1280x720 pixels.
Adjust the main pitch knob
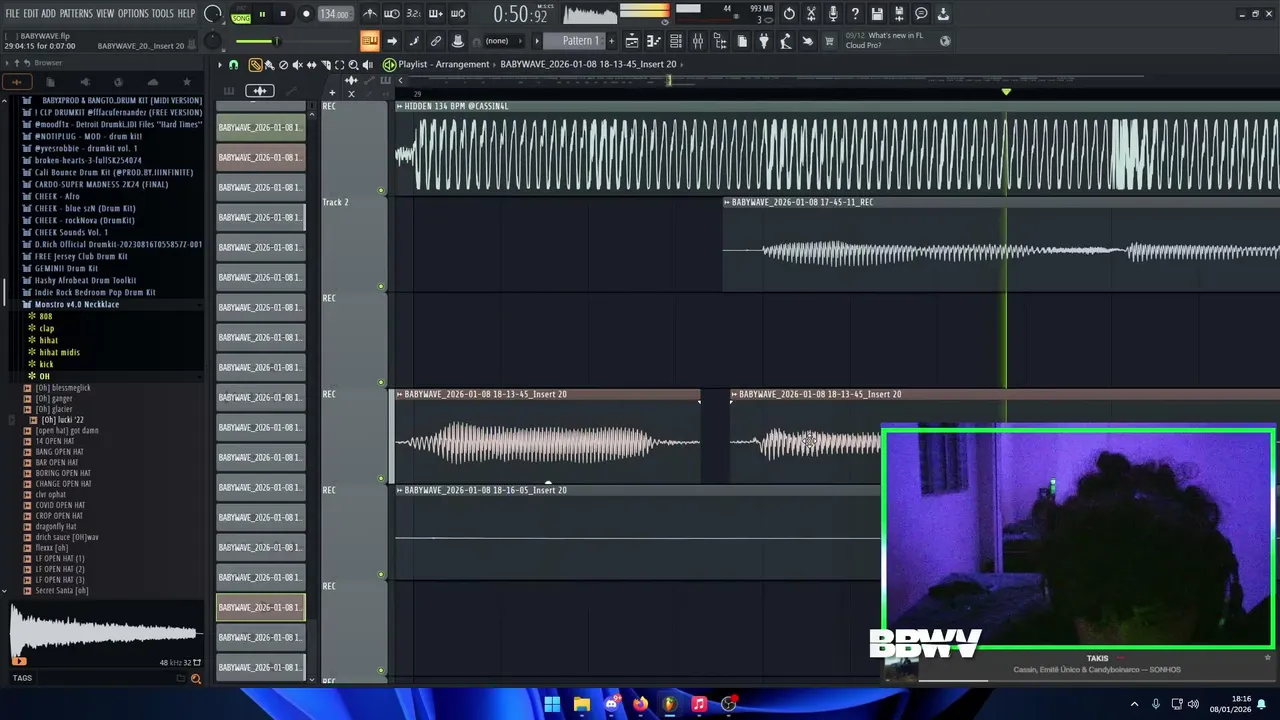212,41
